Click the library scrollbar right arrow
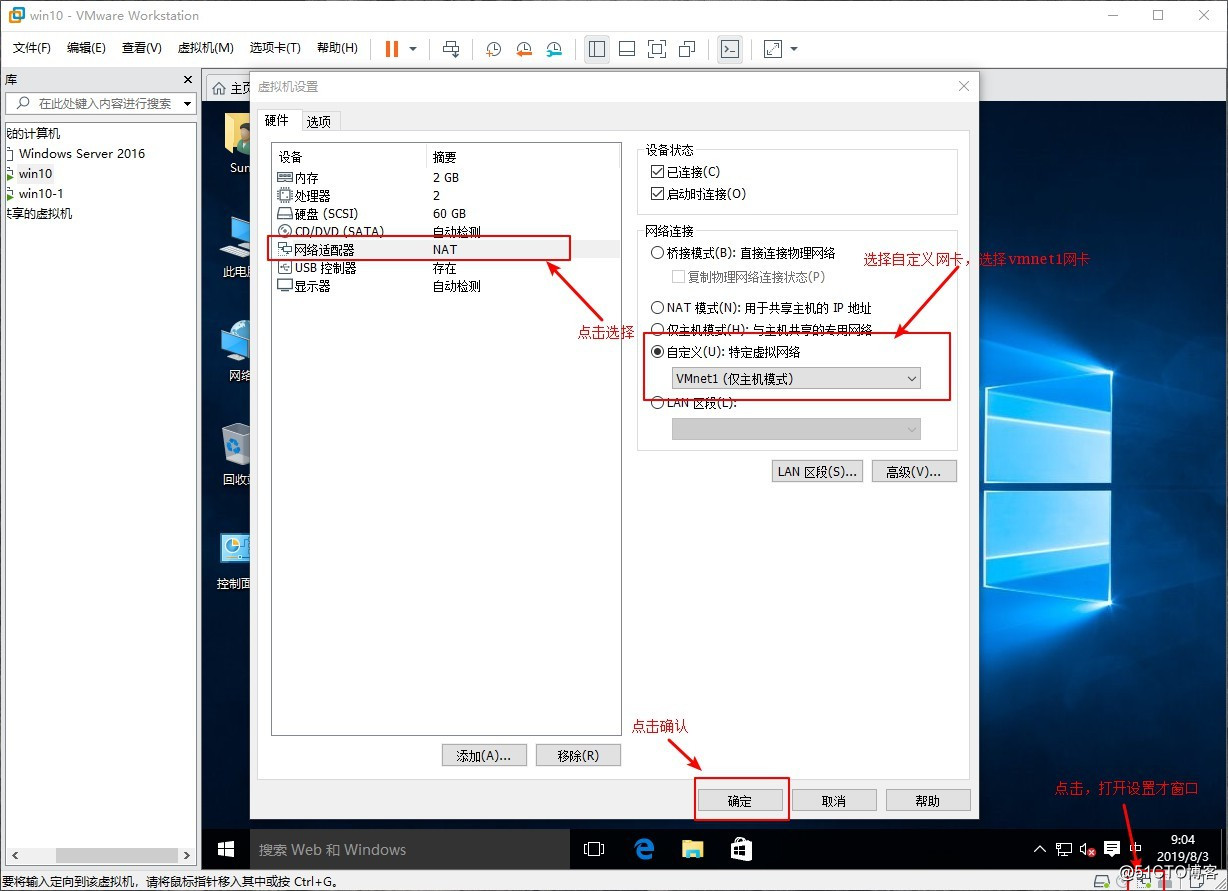Viewport: 1228px width, 891px height. [x=186, y=855]
